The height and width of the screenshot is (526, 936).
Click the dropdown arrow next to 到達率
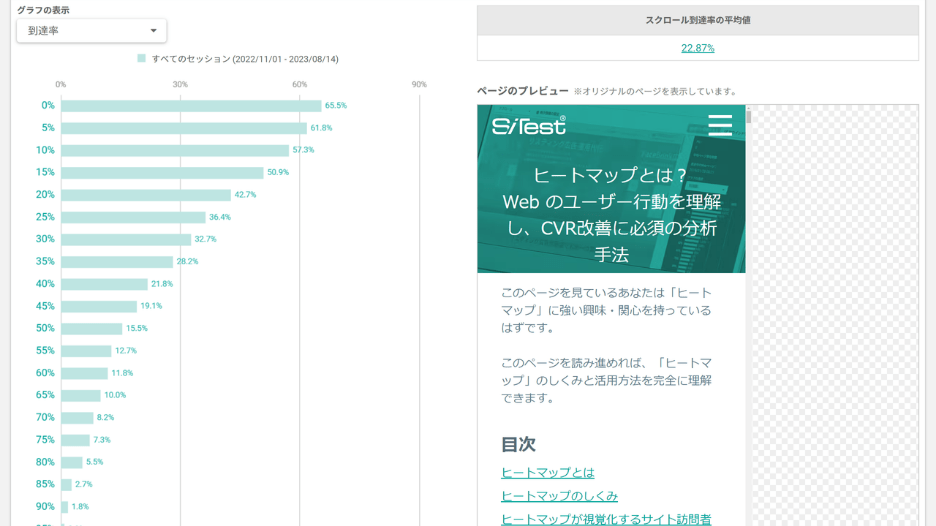[x=153, y=30]
